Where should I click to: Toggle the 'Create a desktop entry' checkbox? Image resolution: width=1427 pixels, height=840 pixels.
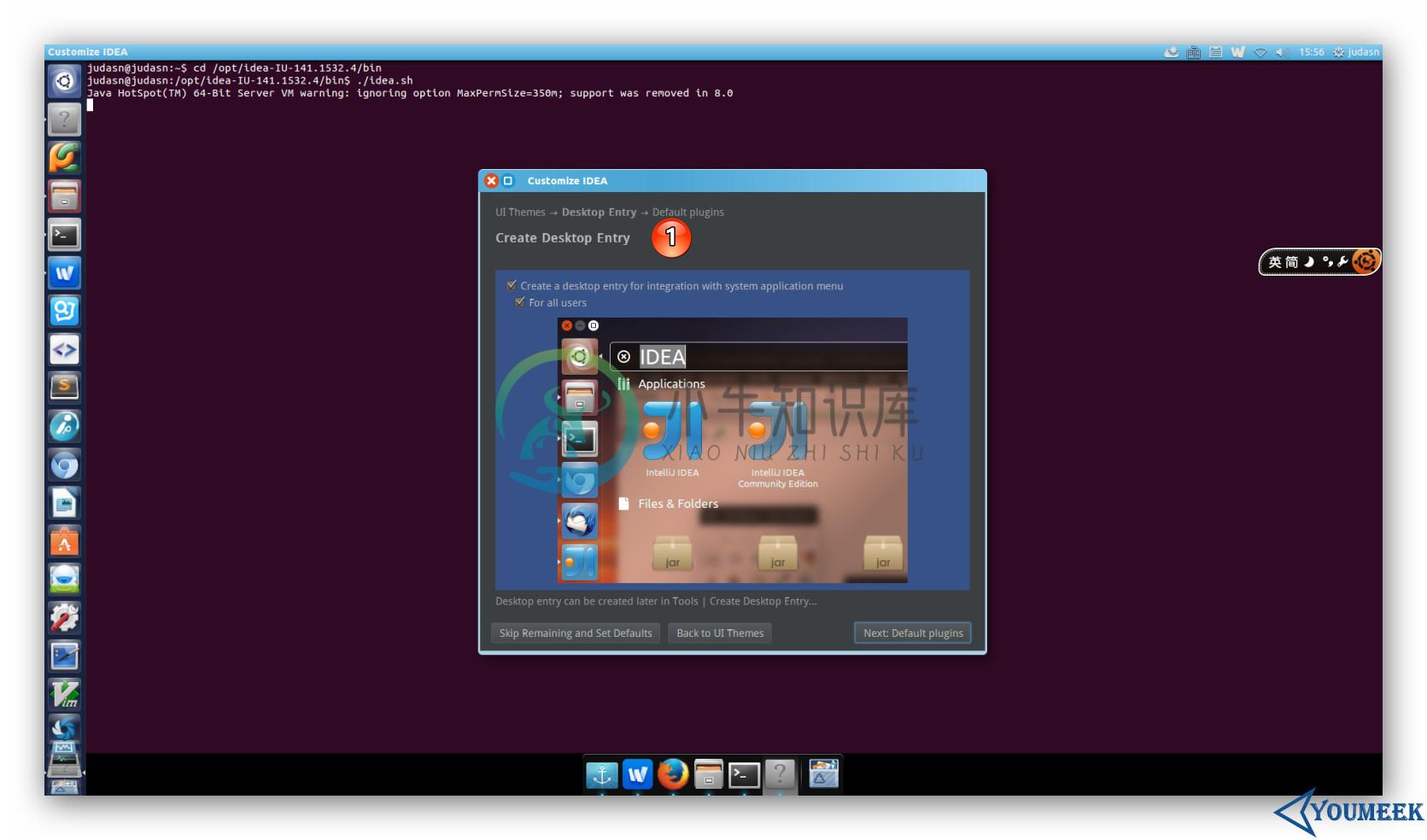tap(512, 285)
